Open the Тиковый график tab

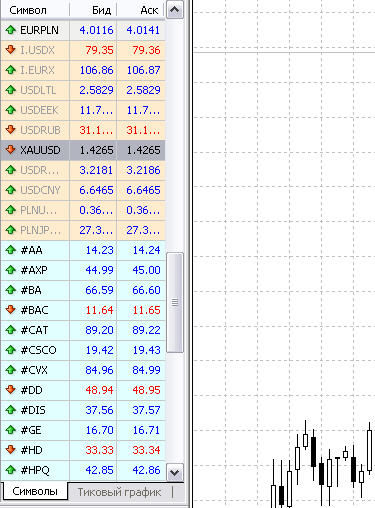pyautogui.click(x=119, y=492)
